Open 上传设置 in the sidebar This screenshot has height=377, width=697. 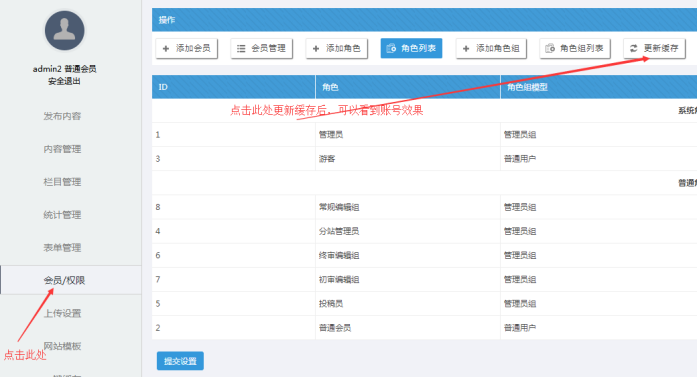[62, 313]
